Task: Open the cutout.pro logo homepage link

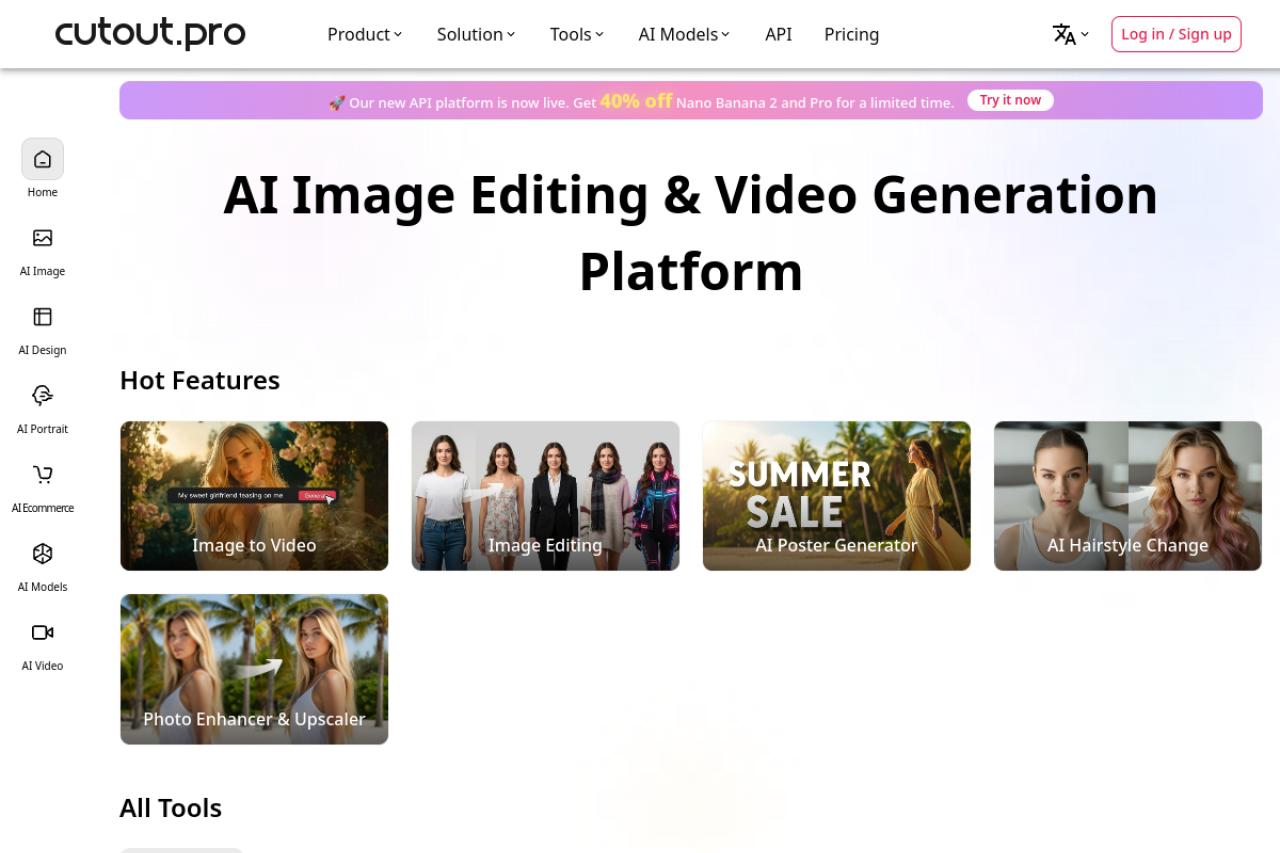Action: [150, 34]
